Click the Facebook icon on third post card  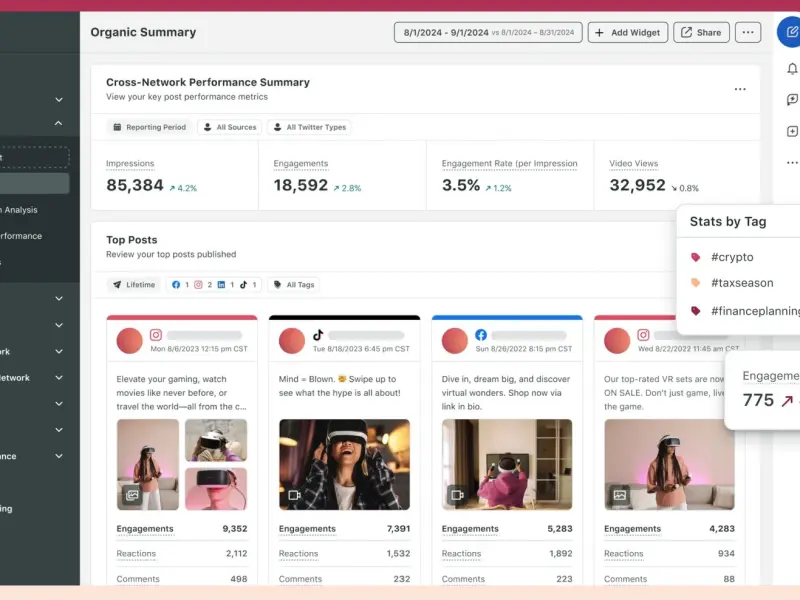[x=480, y=336]
